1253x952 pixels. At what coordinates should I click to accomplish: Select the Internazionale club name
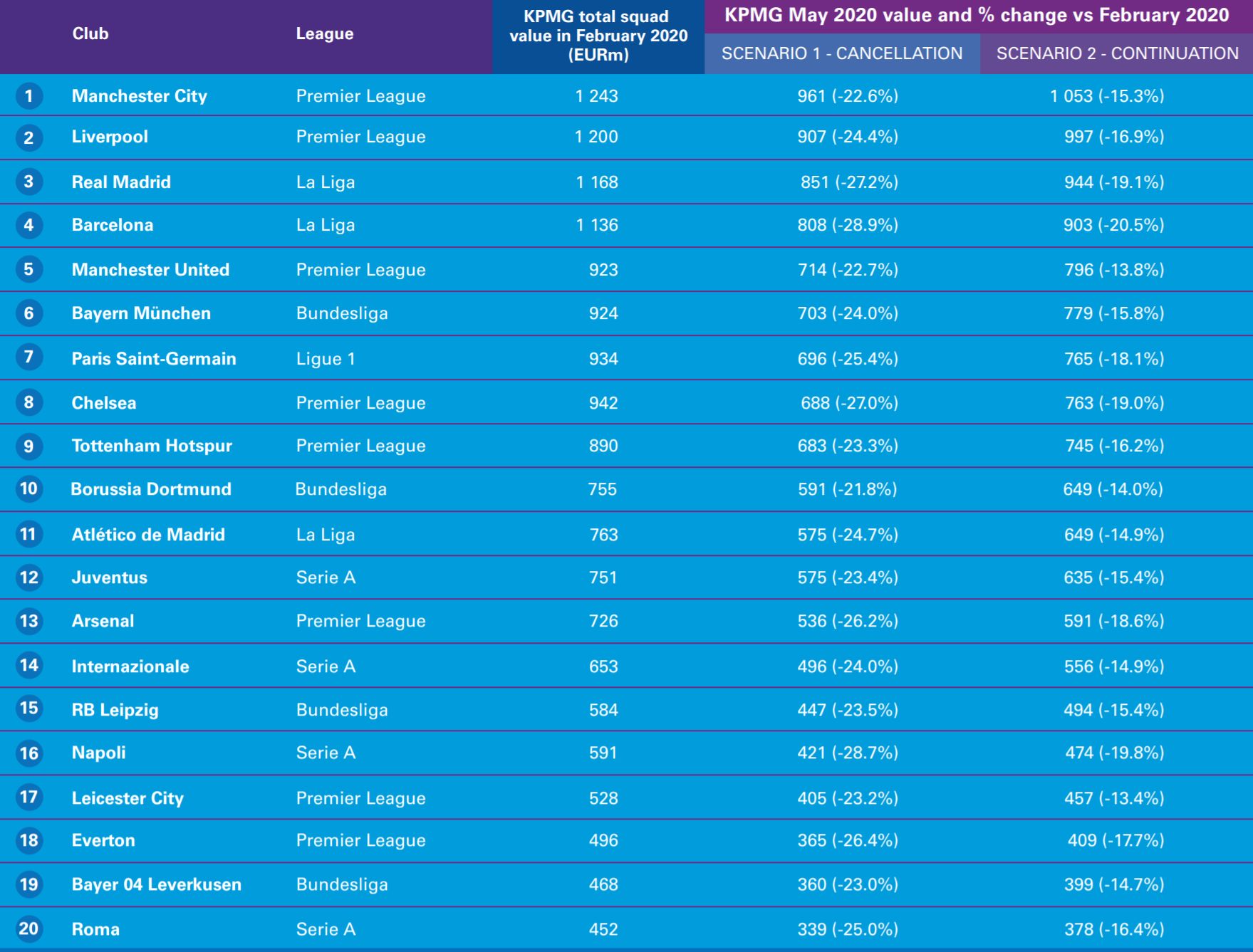point(130,666)
